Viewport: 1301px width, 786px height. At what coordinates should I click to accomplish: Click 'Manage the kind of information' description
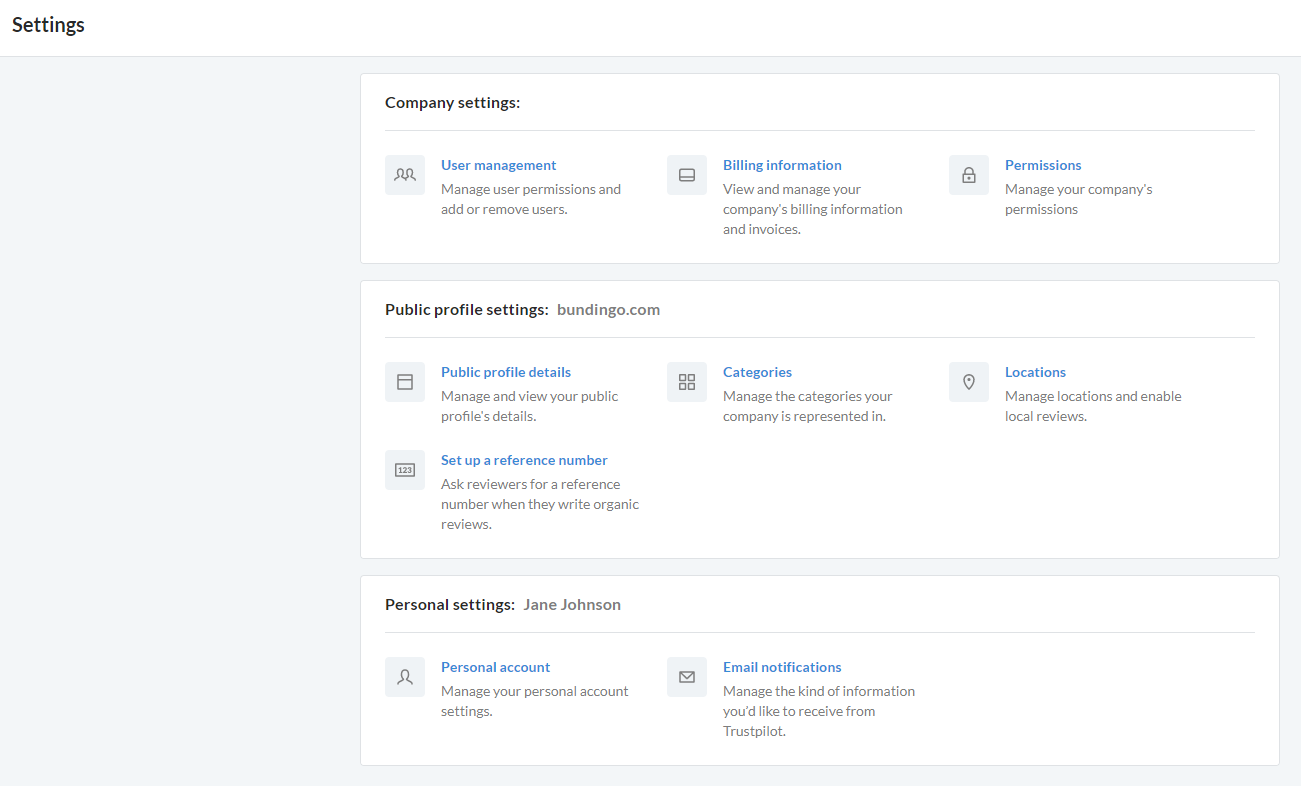pyautogui.click(x=819, y=711)
